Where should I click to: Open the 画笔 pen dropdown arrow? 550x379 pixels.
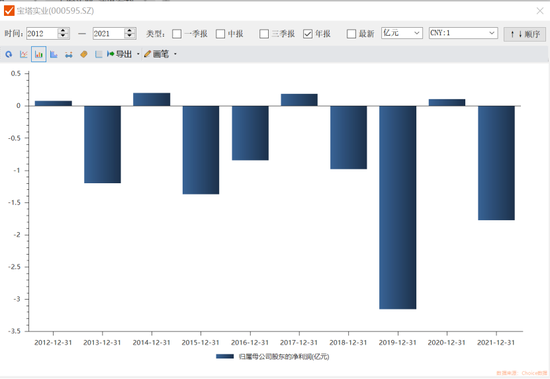tap(175, 54)
